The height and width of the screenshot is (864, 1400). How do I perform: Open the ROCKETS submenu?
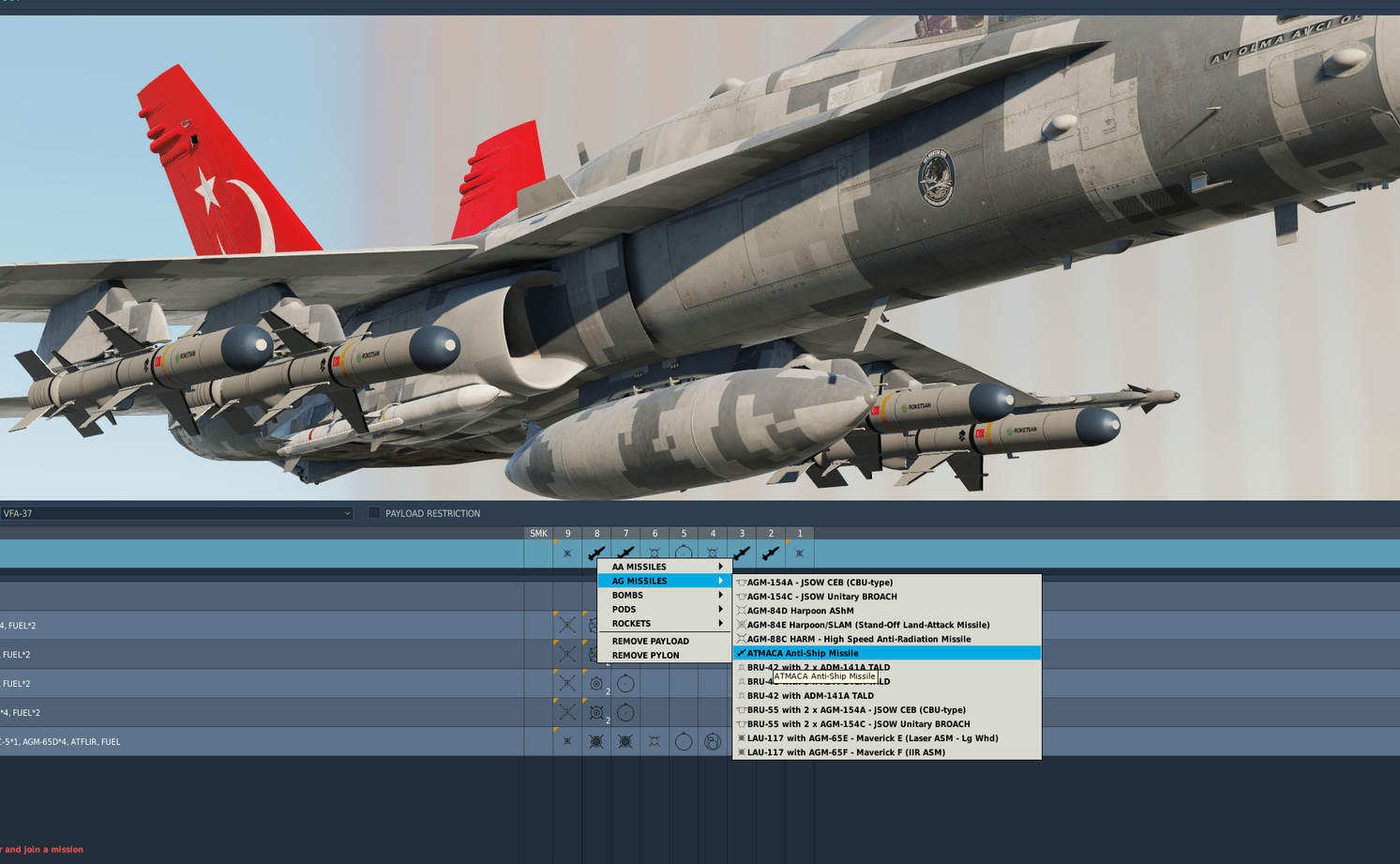click(664, 624)
